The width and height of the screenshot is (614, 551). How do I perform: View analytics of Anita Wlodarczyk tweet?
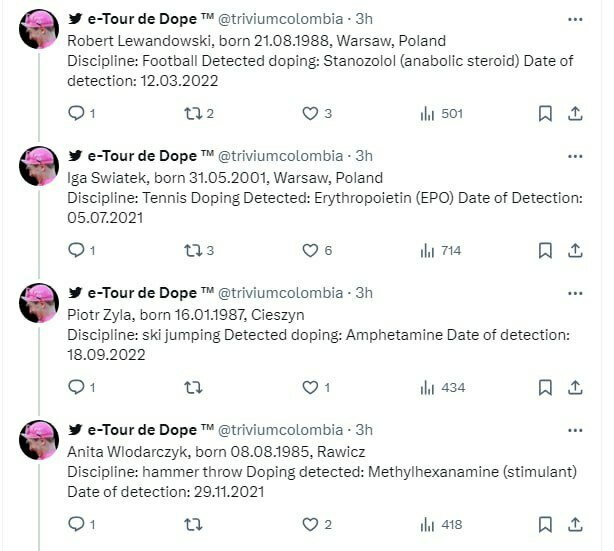[441, 524]
